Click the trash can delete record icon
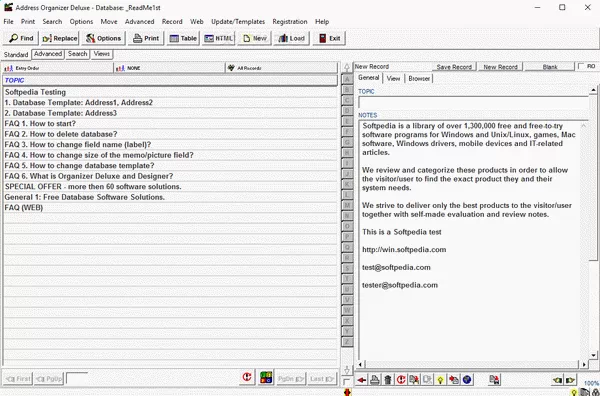 click(x=388, y=380)
